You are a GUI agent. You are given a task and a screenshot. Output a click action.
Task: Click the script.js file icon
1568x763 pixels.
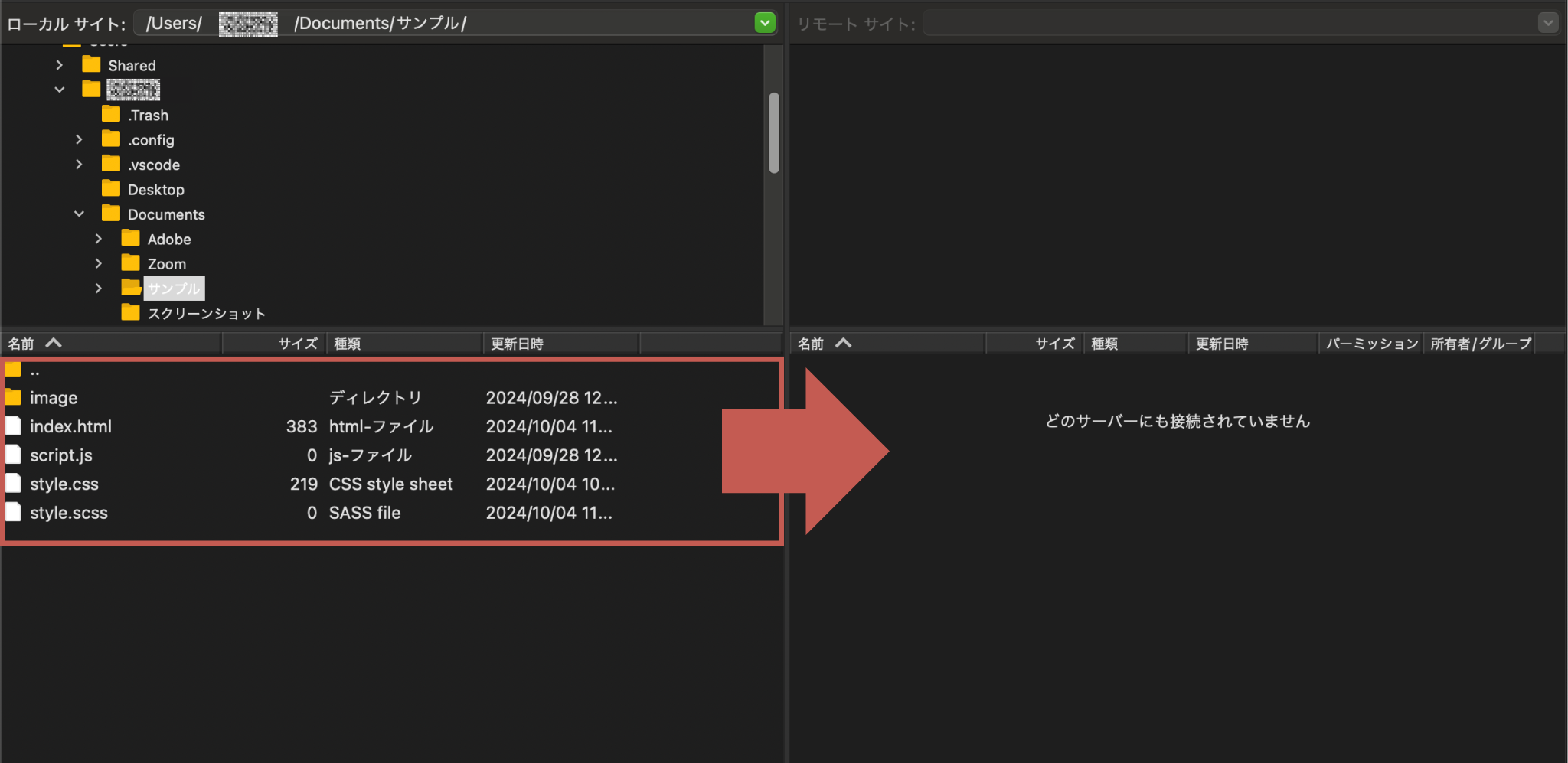[x=13, y=454]
